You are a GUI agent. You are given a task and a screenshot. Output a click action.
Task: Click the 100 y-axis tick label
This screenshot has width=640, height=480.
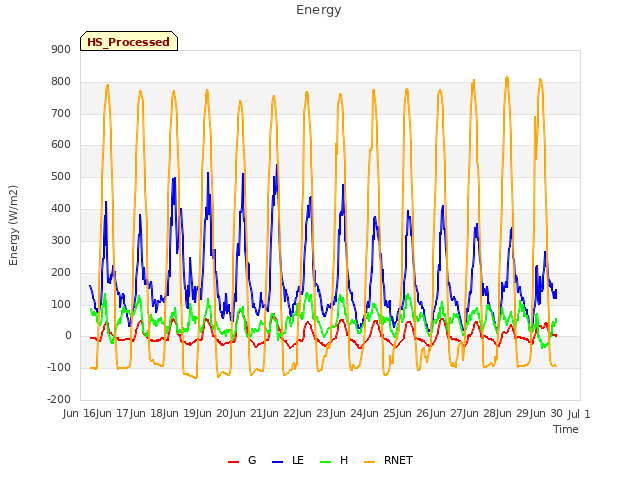(61, 304)
